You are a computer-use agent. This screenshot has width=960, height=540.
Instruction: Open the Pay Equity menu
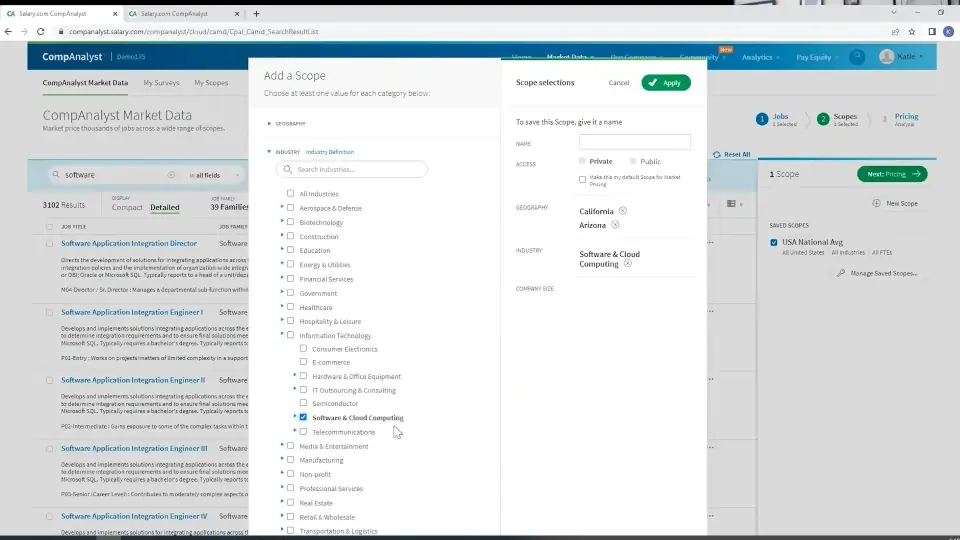(817, 57)
